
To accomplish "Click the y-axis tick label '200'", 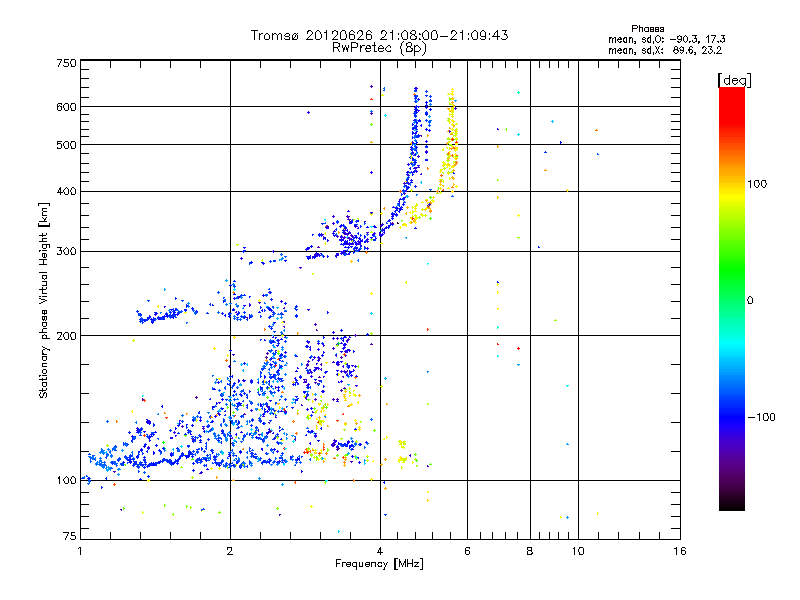I will coord(66,336).
